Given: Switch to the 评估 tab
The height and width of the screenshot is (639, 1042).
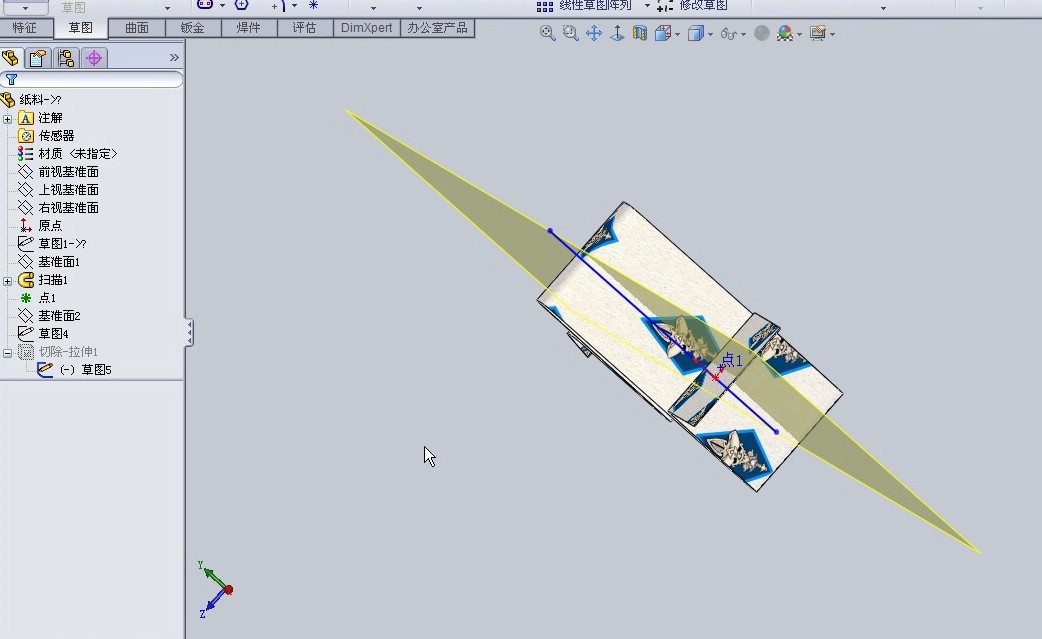Looking at the screenshot, I should click(x=304, y=28).
